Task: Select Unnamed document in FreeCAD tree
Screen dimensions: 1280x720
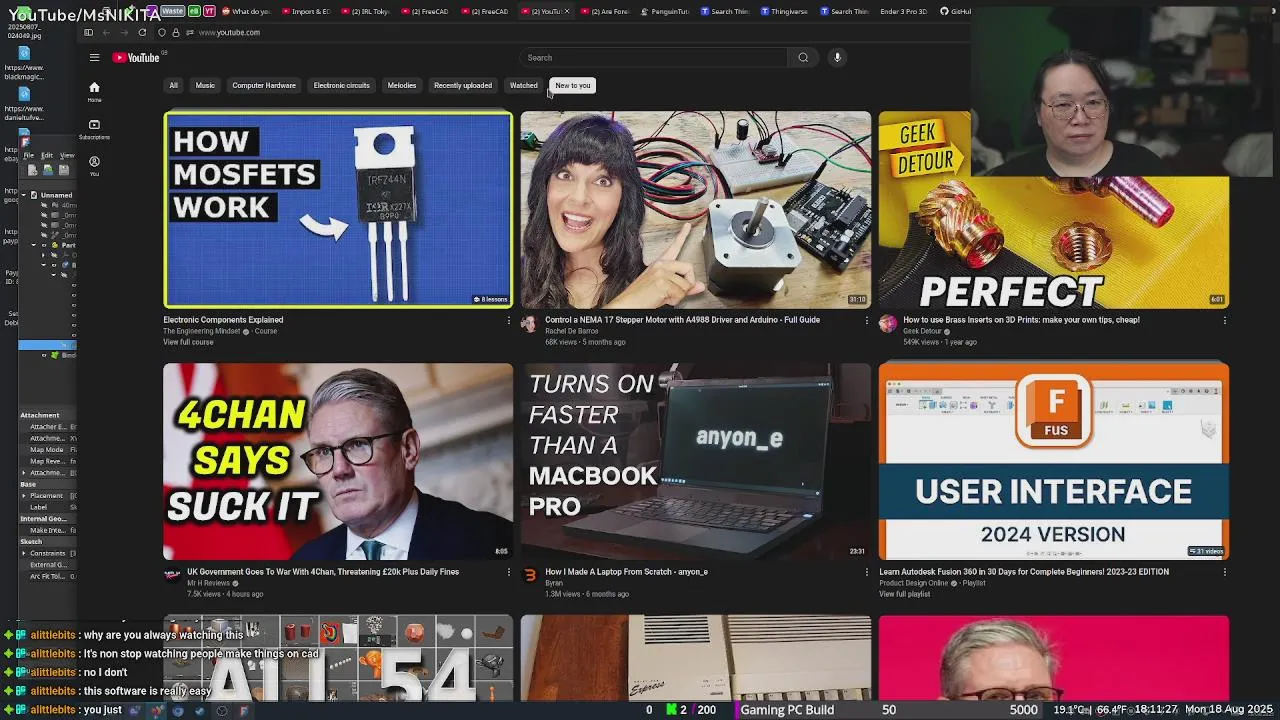Action: coord(56,195)
